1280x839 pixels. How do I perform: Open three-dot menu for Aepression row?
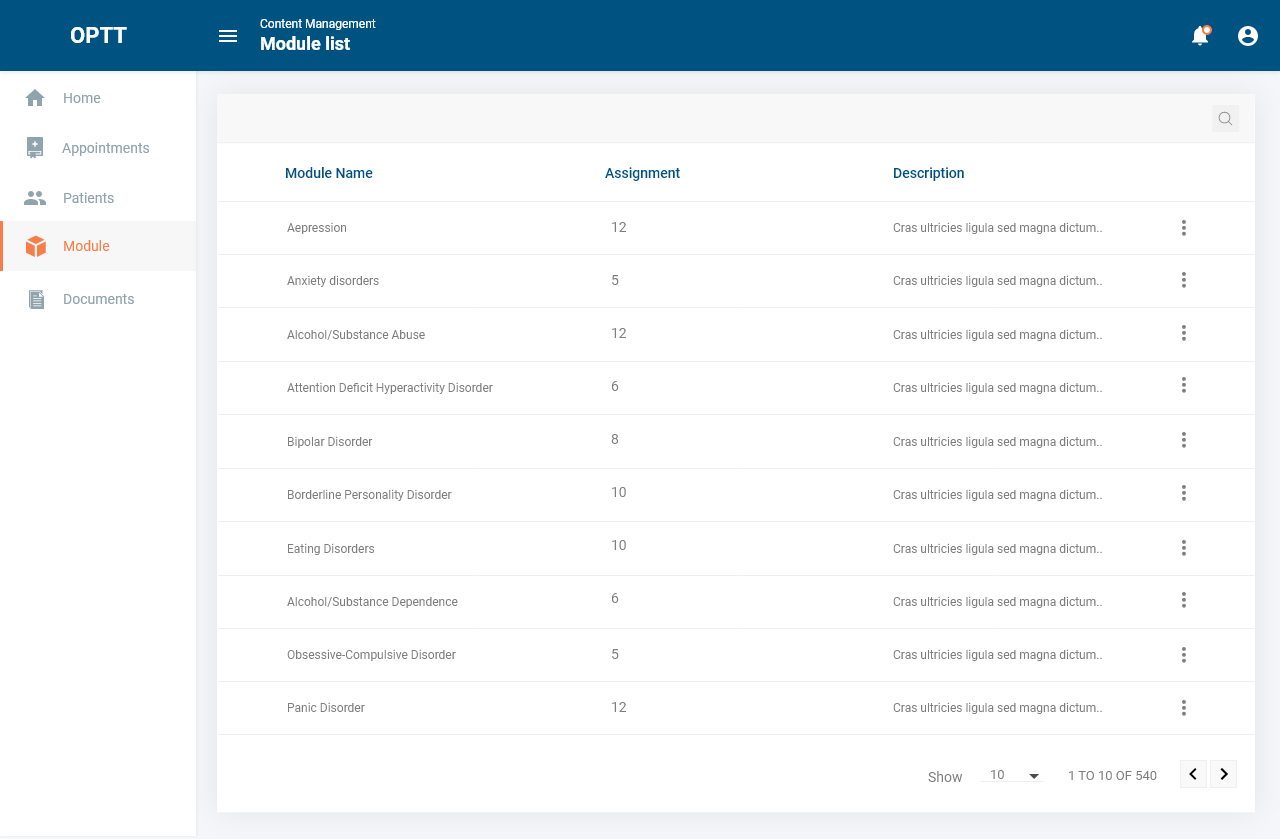click(1183, 228)
